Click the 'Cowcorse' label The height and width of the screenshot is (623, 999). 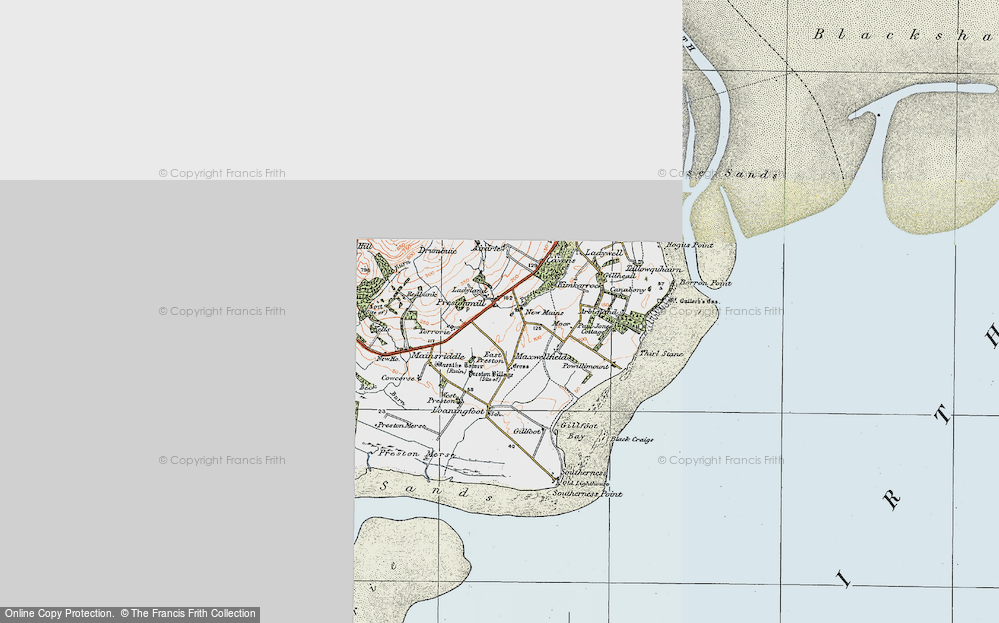[x=398, y=378]
